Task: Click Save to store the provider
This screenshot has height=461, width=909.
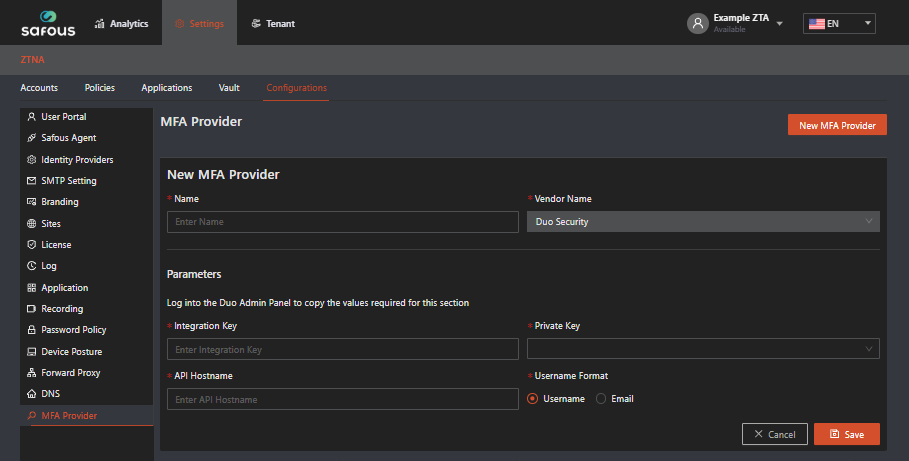Action: coord(846,434)
